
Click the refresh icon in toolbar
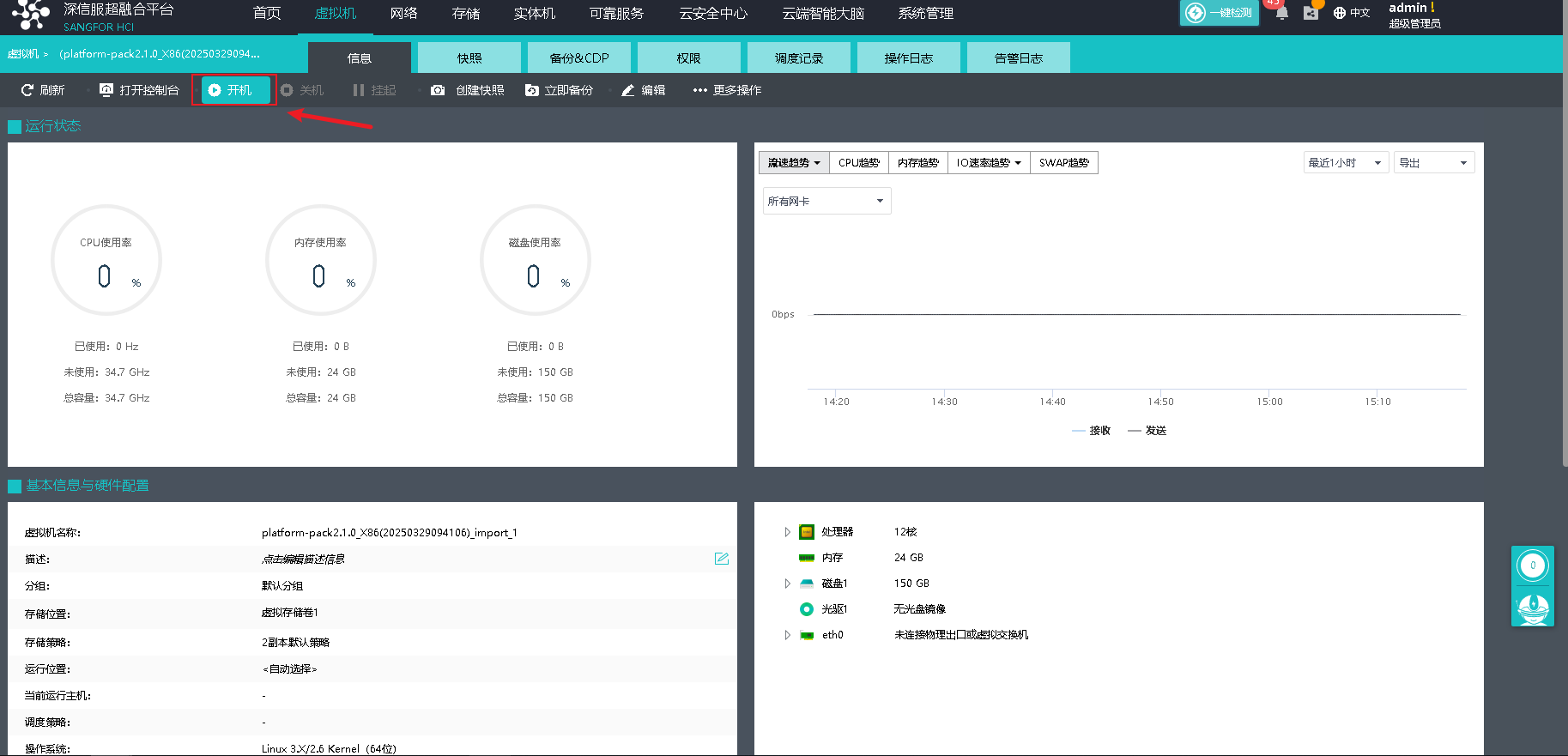27,90
